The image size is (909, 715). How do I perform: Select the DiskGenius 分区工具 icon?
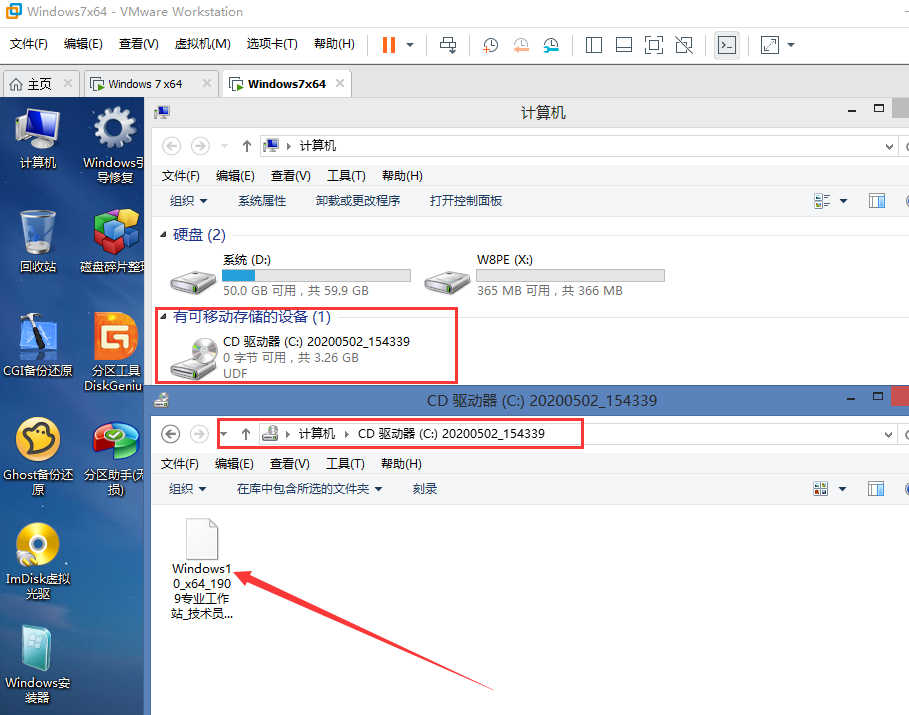(114, 352)
